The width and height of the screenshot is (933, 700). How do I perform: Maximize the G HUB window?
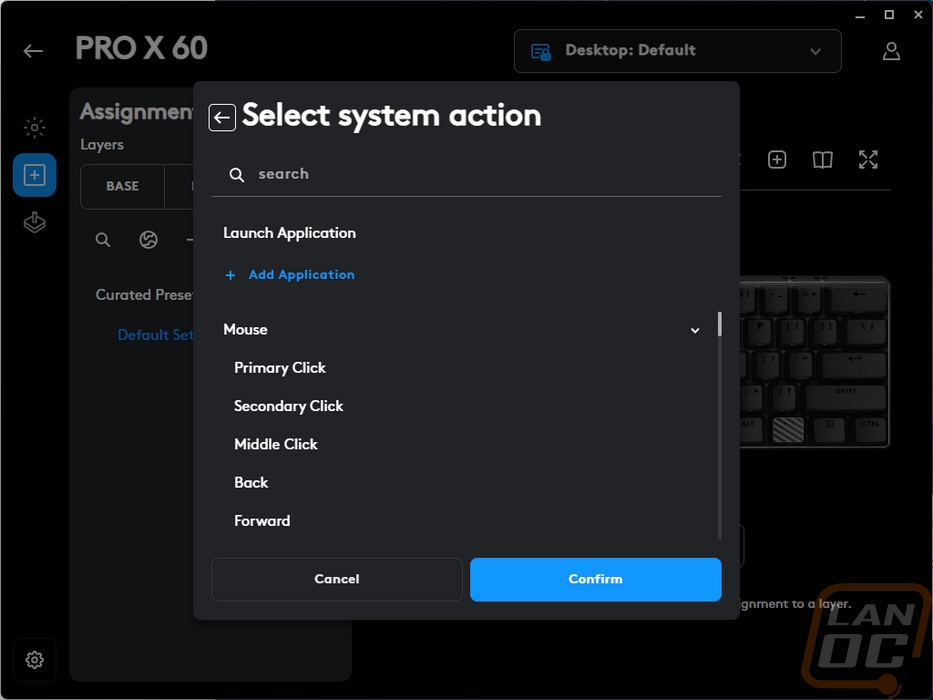pos(889,15)
